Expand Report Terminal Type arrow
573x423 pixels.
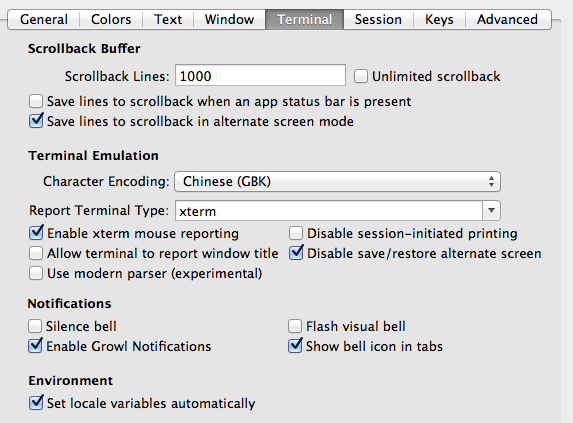click(491, 210)
